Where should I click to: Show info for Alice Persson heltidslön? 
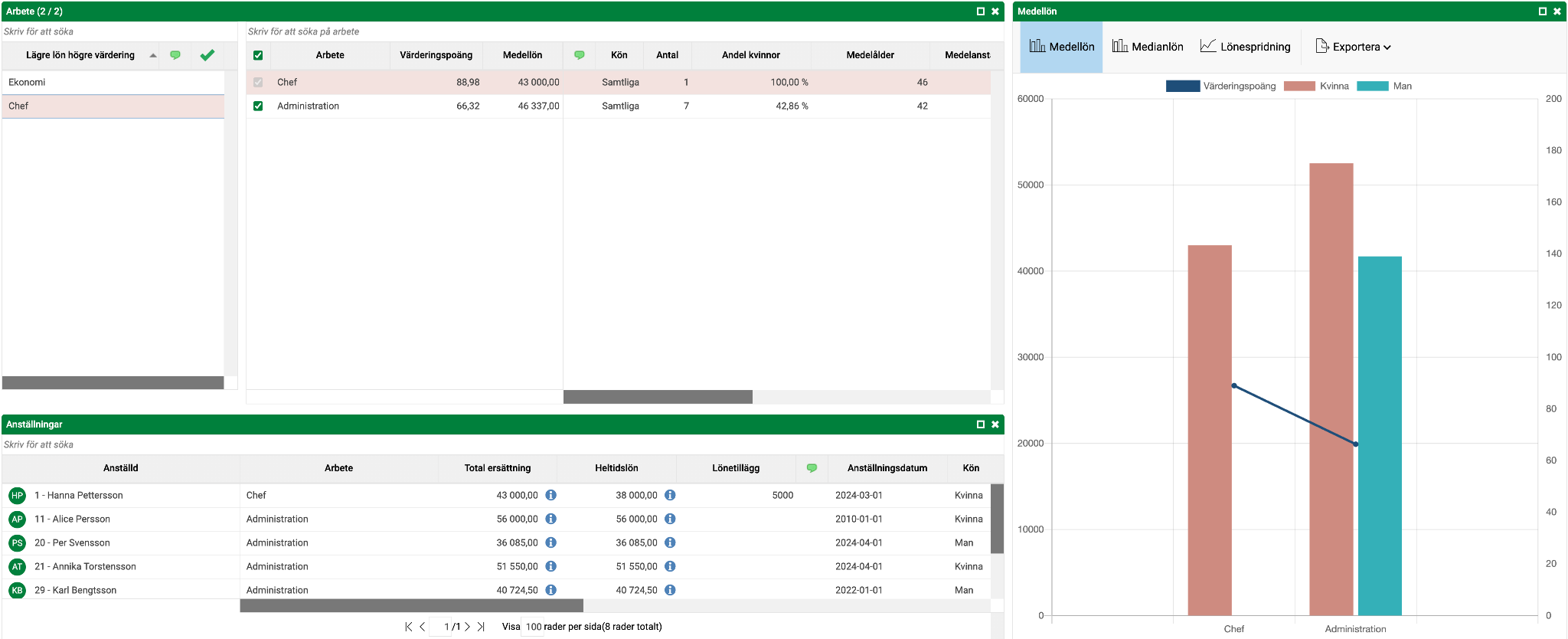click(670, 519)
